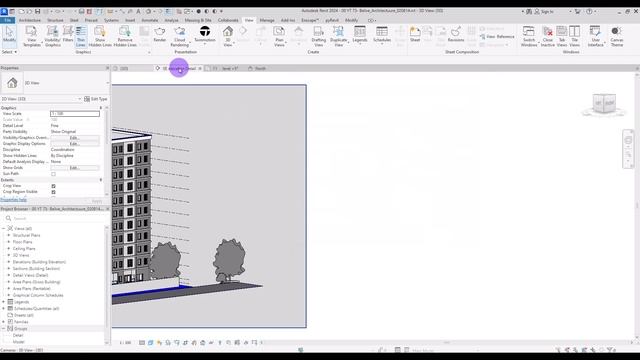Click Close Inactive windows
640x360 pixels.
click(x=548, y=36)
